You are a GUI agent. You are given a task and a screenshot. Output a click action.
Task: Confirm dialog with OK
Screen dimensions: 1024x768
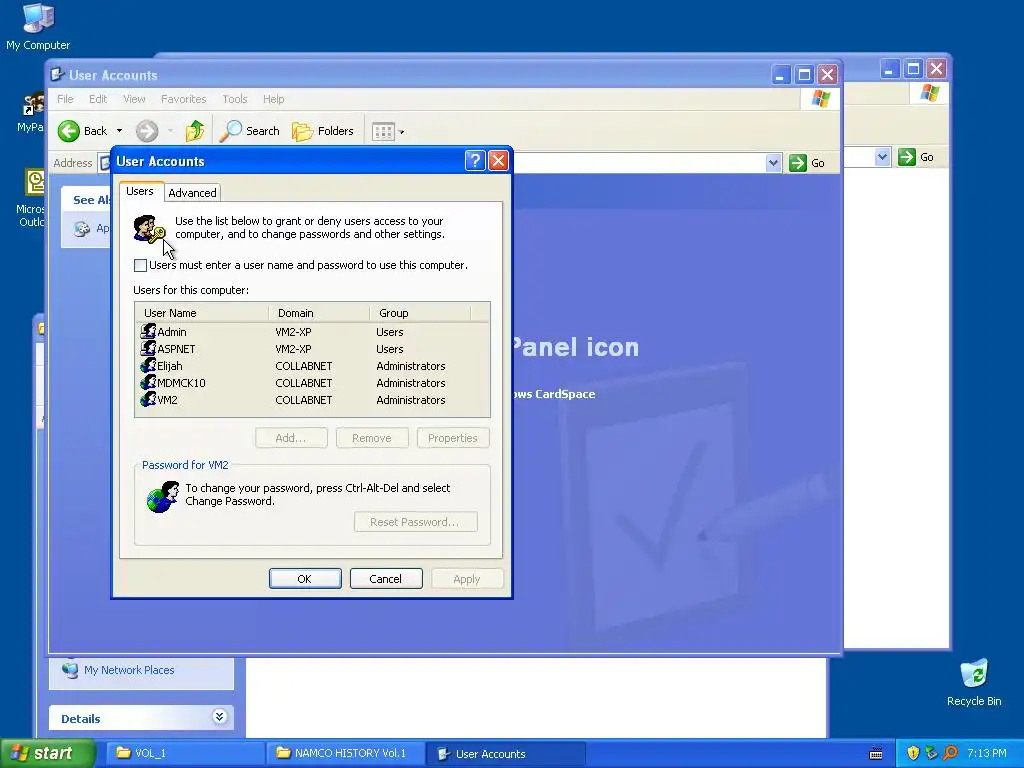[x=305, y=579]
